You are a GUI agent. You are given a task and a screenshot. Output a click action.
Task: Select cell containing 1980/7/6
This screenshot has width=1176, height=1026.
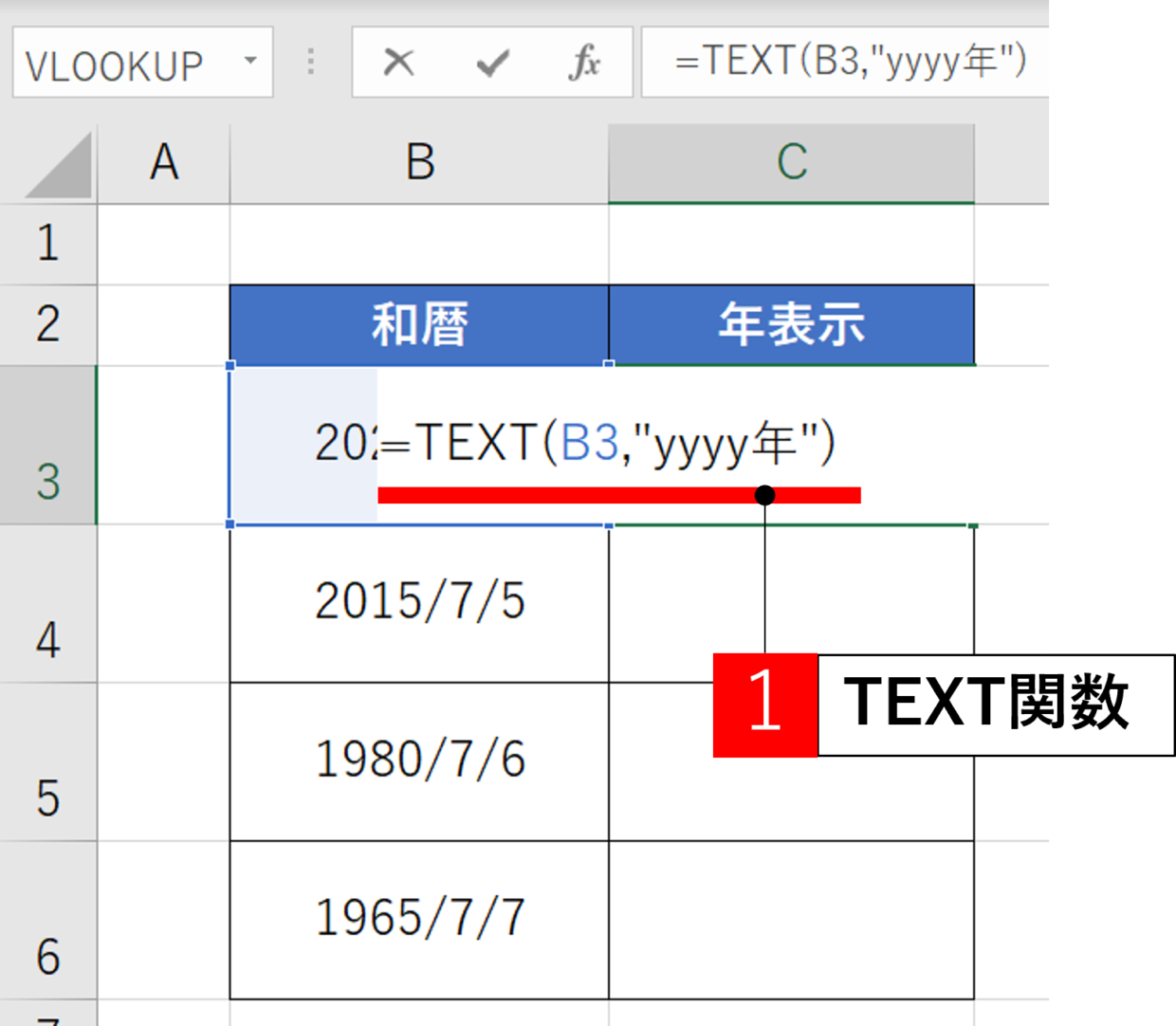419,760
